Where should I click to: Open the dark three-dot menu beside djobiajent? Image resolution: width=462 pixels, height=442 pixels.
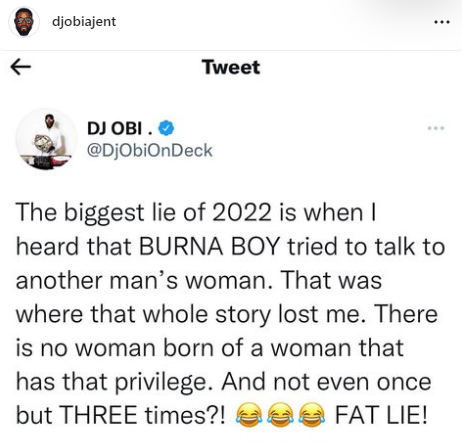point(442,22)
